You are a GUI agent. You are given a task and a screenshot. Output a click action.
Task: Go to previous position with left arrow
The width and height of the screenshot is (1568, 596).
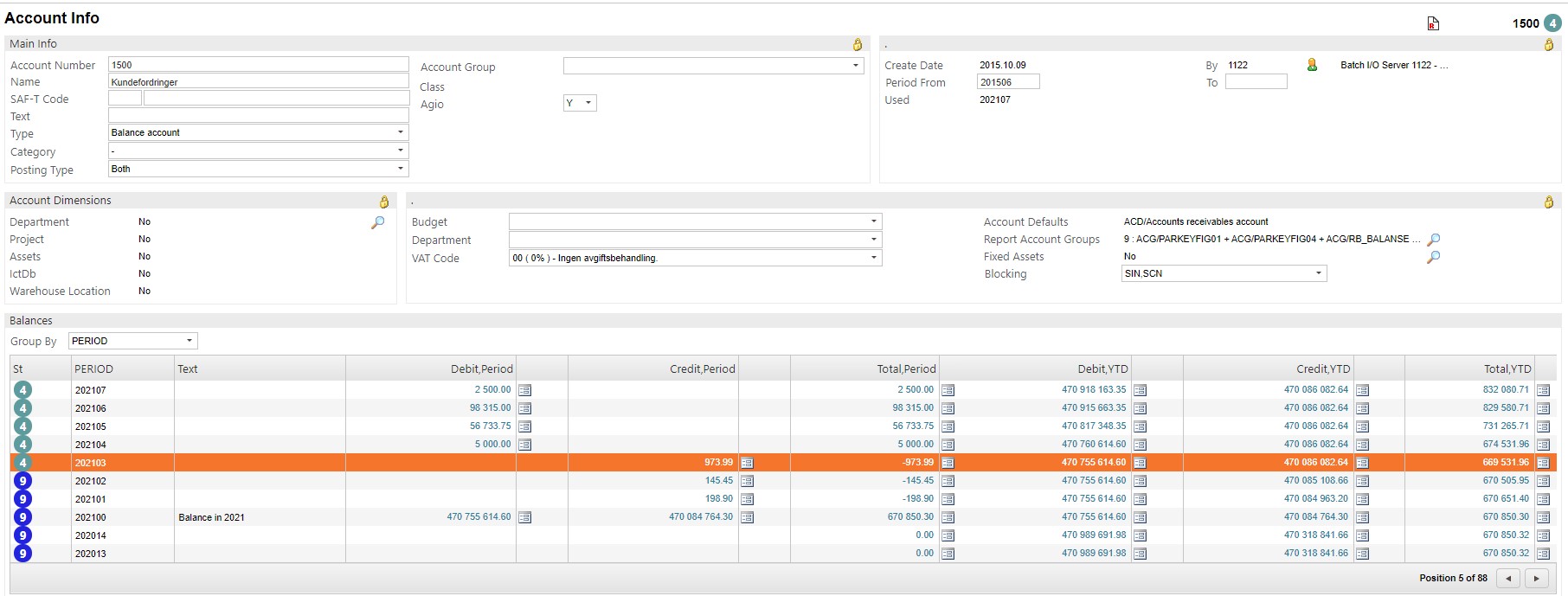[x=1508, y=579]
